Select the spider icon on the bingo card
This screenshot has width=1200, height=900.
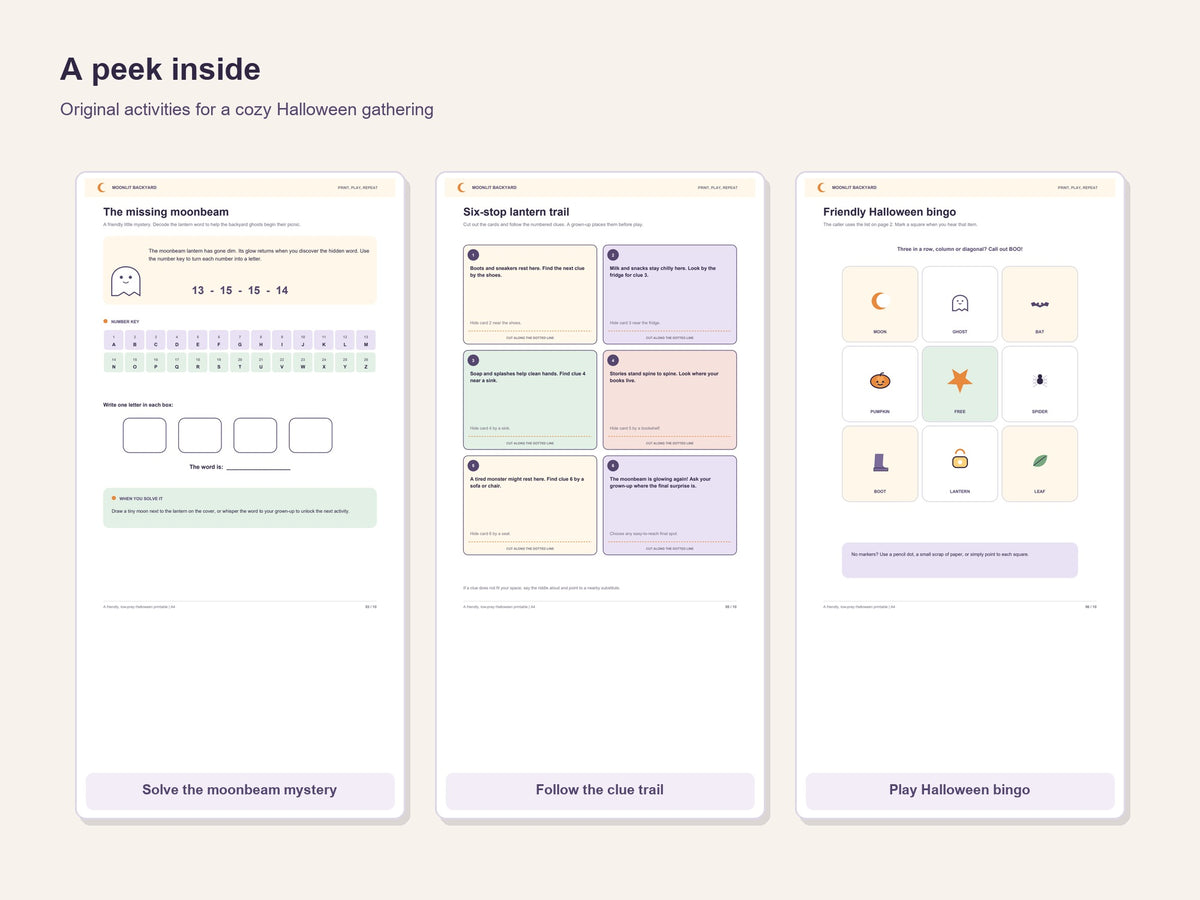(1040, 380)
